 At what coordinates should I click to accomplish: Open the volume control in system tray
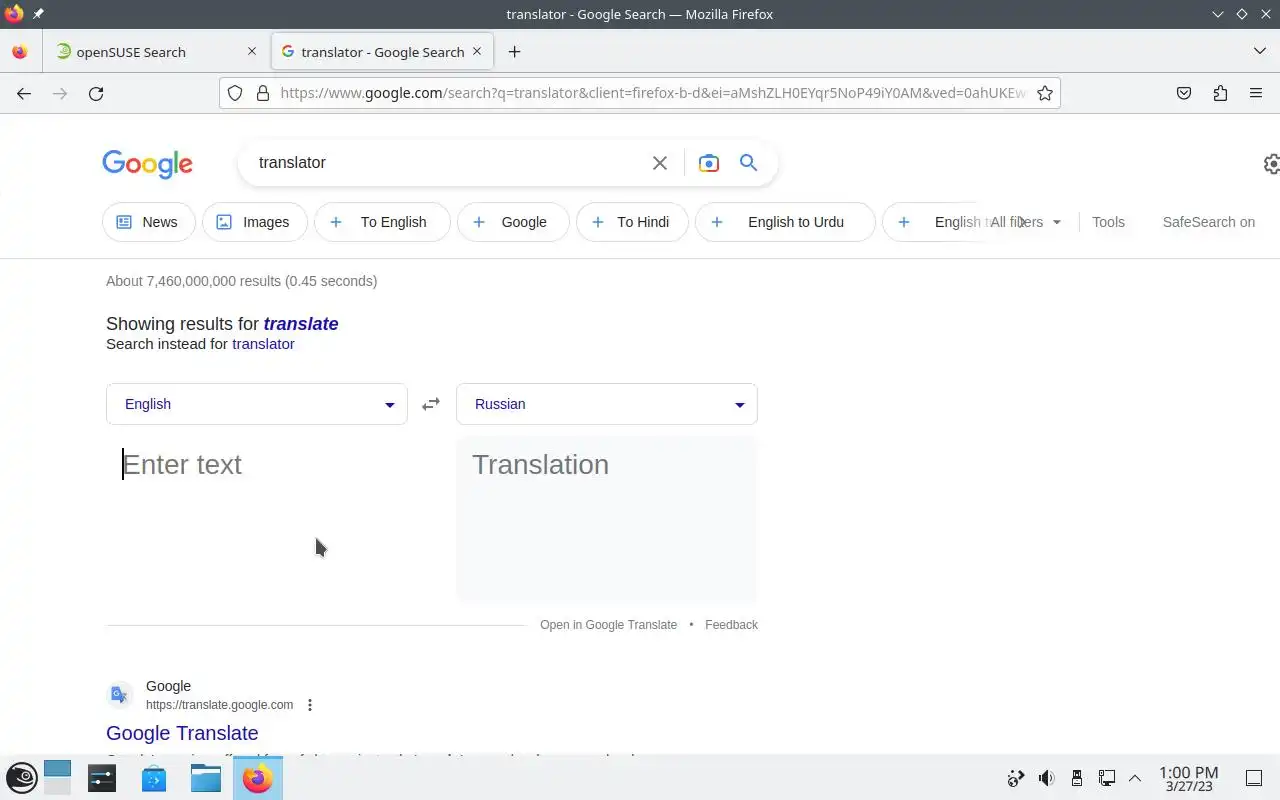click(x=1046, y=778)
